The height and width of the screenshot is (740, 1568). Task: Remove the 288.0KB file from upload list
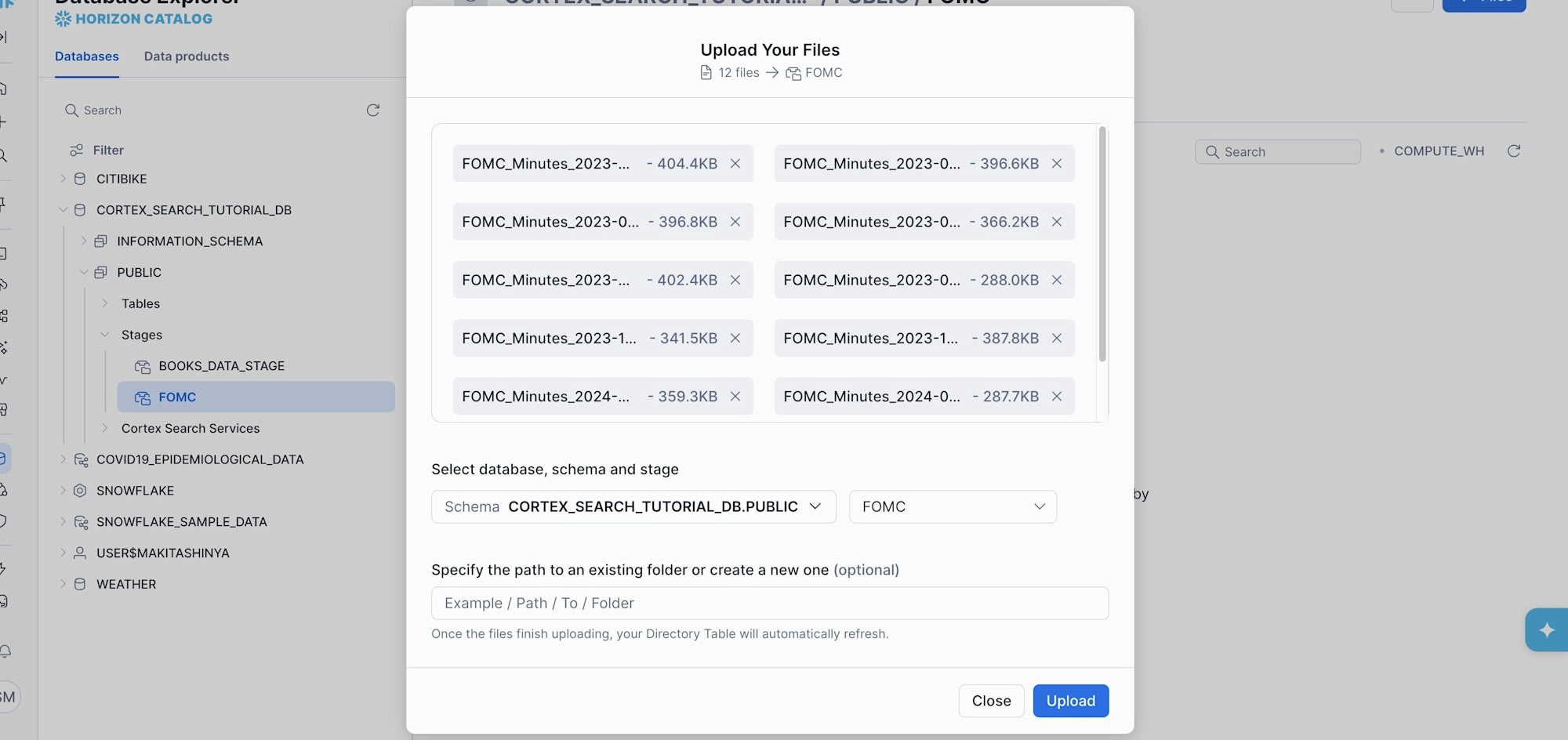[1057, 280]
